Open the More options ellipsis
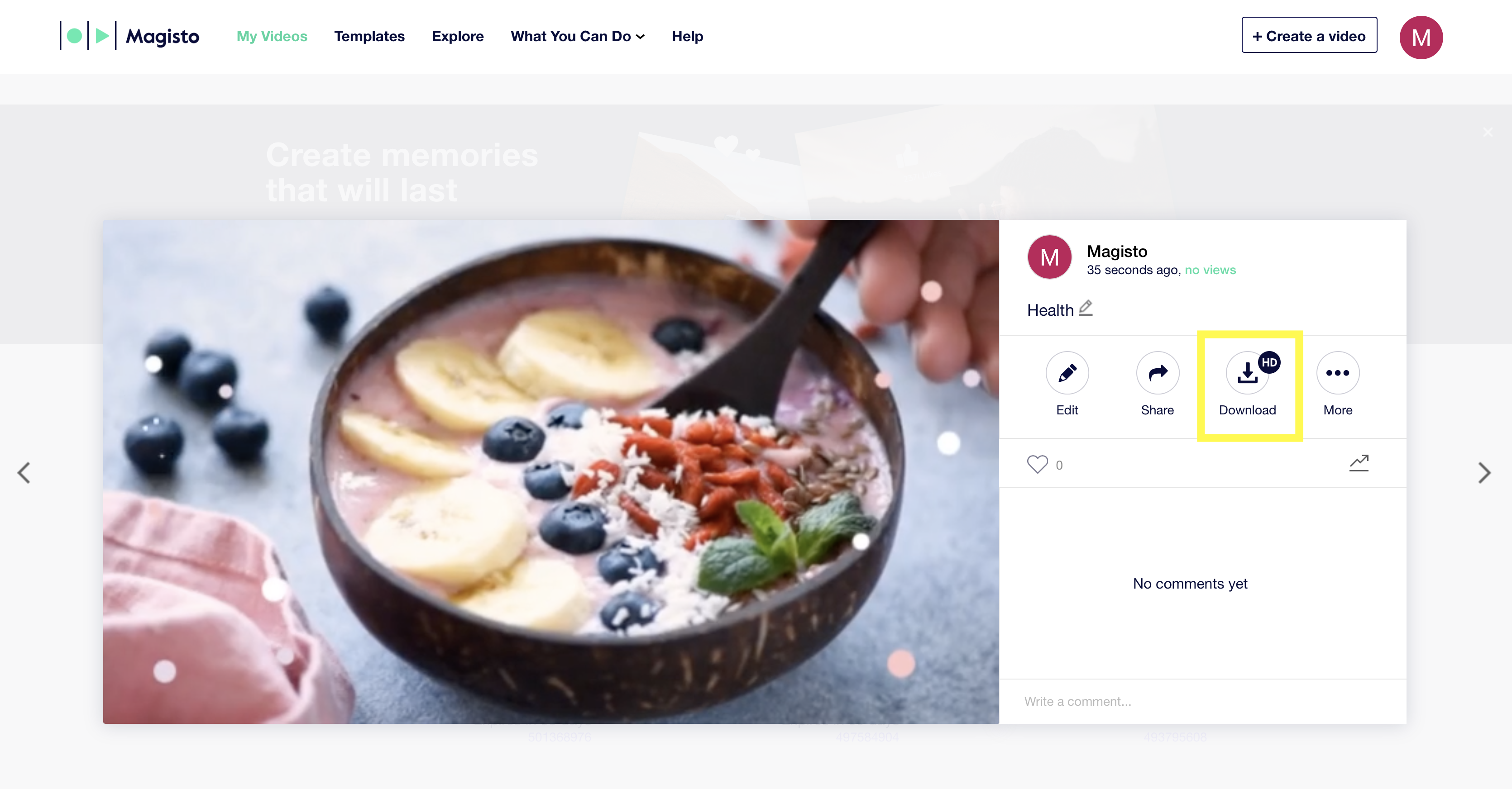Image resolution: width=1512 pixels, height=789 pixels. coord(1338,372)
